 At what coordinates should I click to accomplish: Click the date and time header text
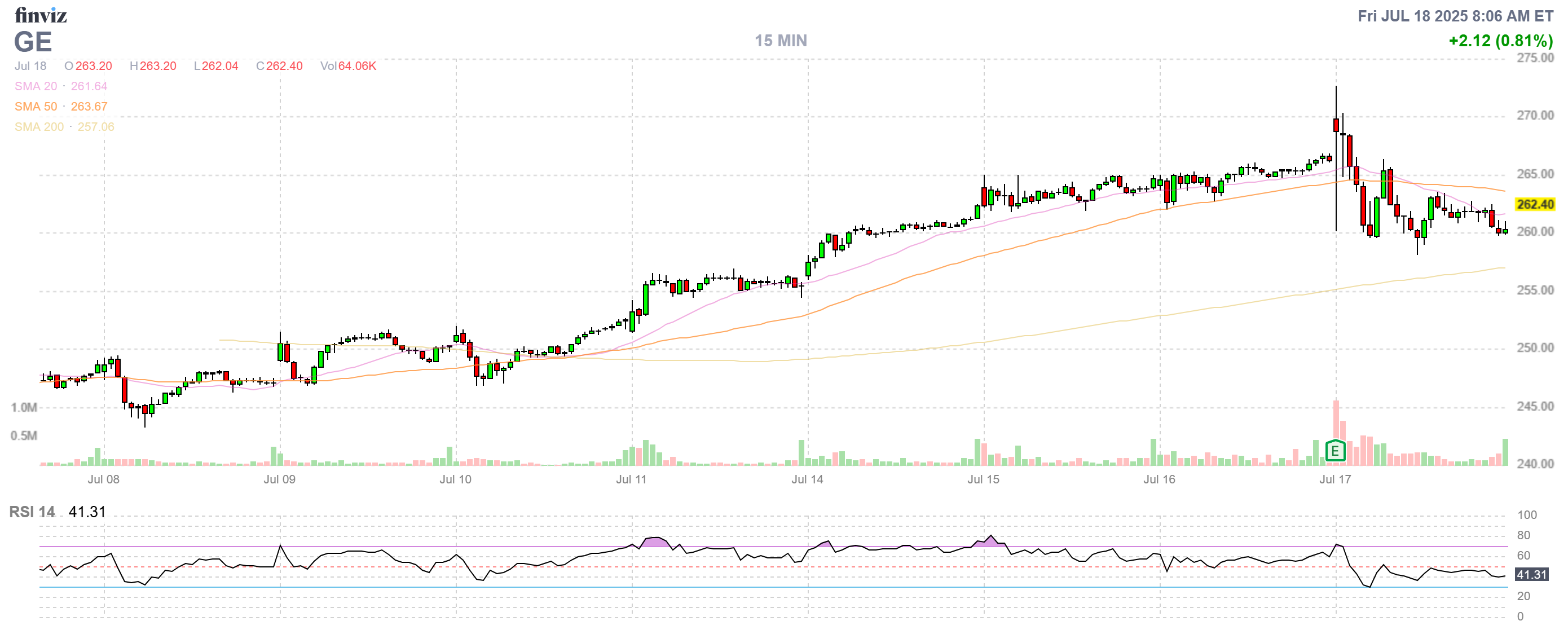(1455, 16)
